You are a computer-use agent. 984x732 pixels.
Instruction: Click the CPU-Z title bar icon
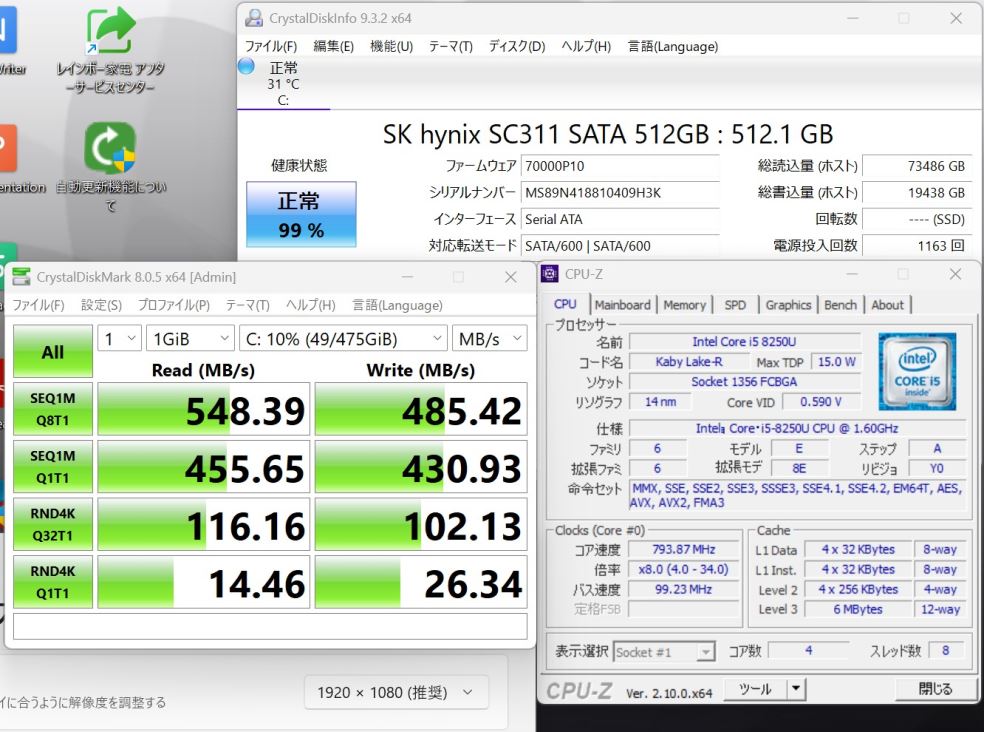[550, 274]
